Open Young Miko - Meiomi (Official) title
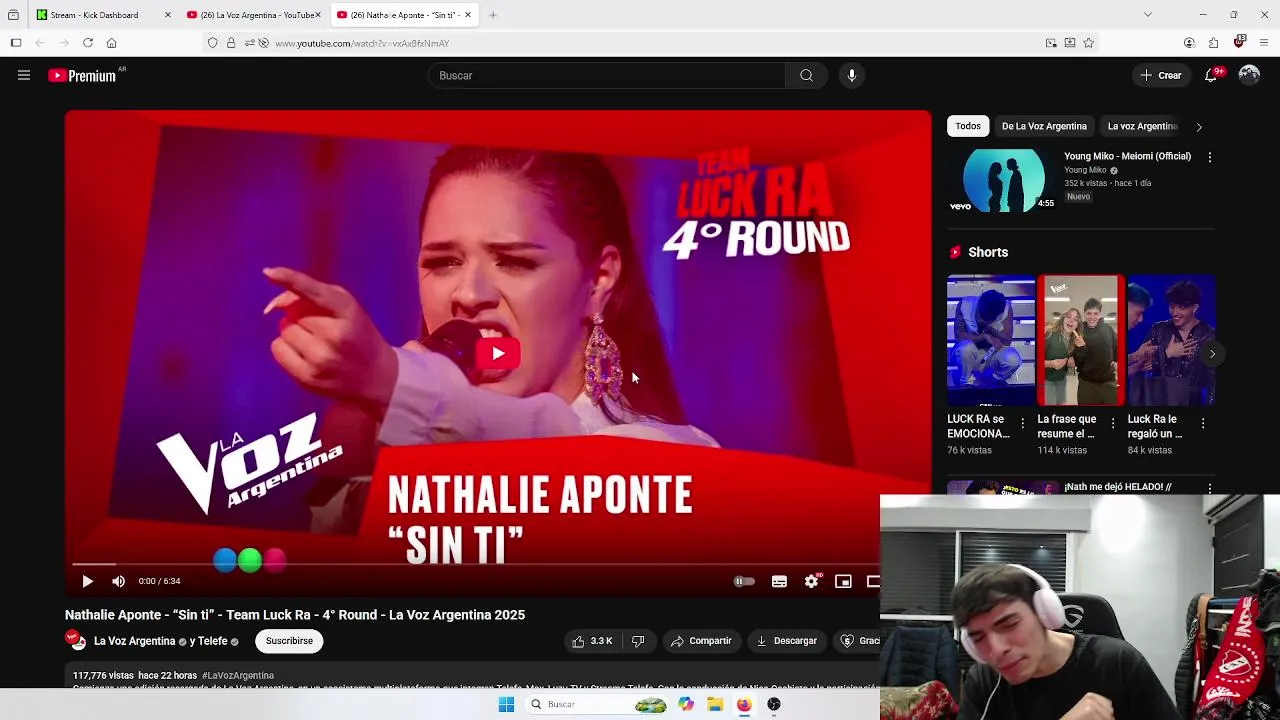Image resolution: width=1280 pixels, height=720 pixels. pyautogui.click(x=1127, y=156)
